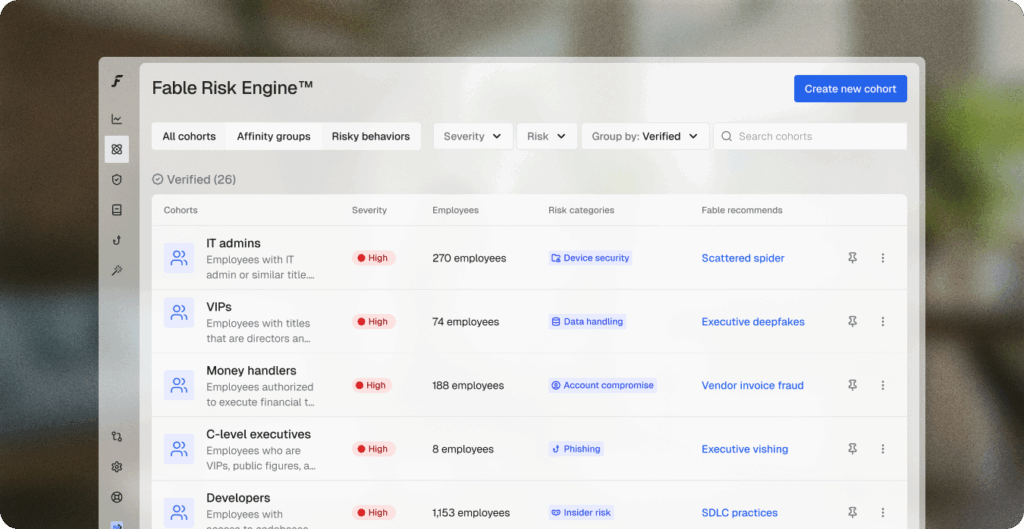The height and width of the screenshot is (529, 1024).
Task: Pin the Developers cohort
Action: (852, 513)
